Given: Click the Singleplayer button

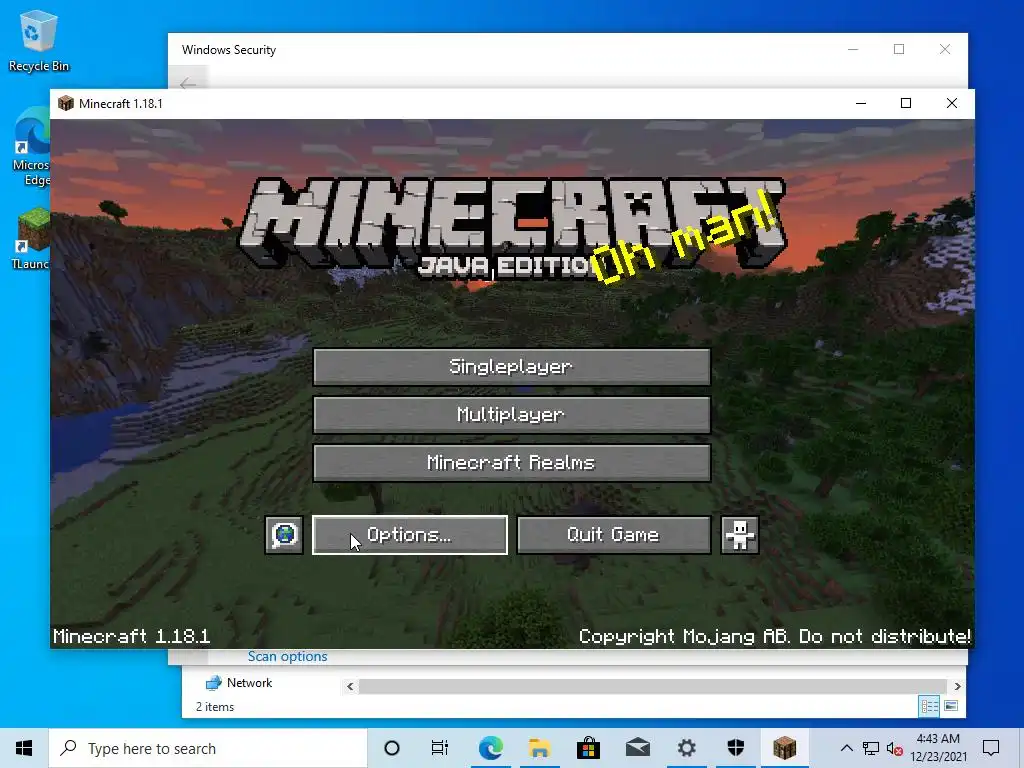Looking at the screenshot, I should 511,367.
